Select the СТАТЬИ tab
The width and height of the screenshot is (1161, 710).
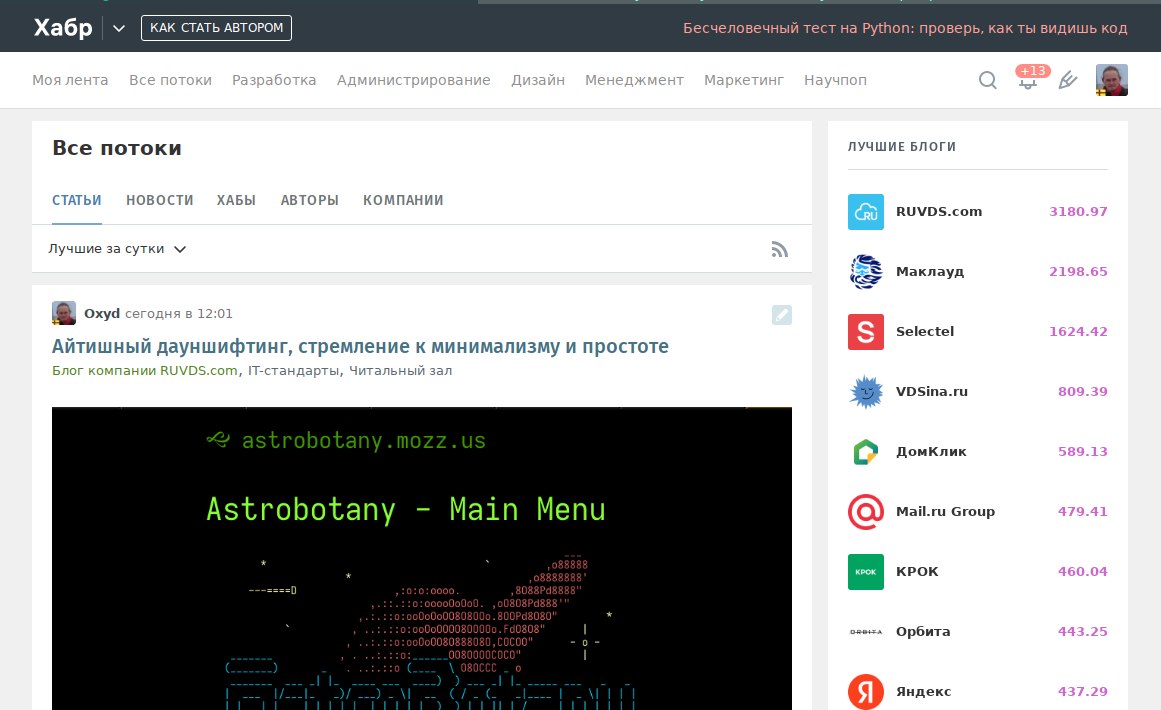(x=77, y=200)
